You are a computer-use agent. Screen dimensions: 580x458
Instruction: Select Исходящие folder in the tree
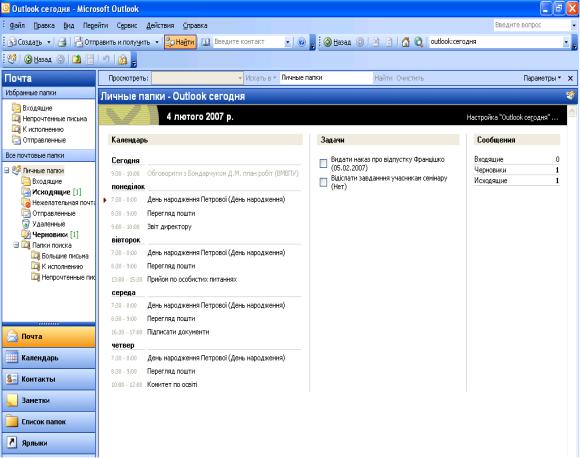pyautogui.click(x=51, y=192)
